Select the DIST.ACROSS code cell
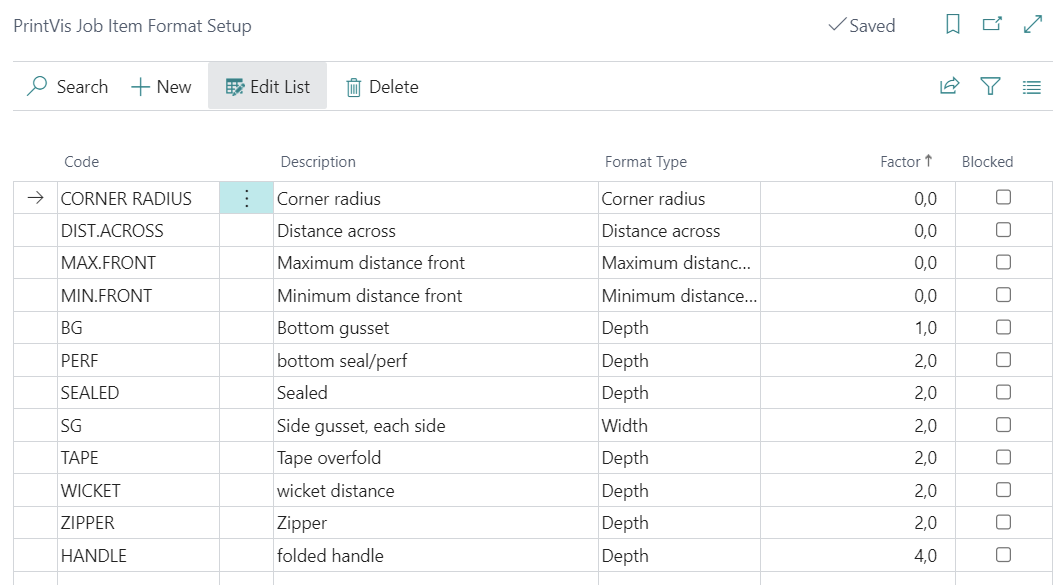 [x=138, y=230]
